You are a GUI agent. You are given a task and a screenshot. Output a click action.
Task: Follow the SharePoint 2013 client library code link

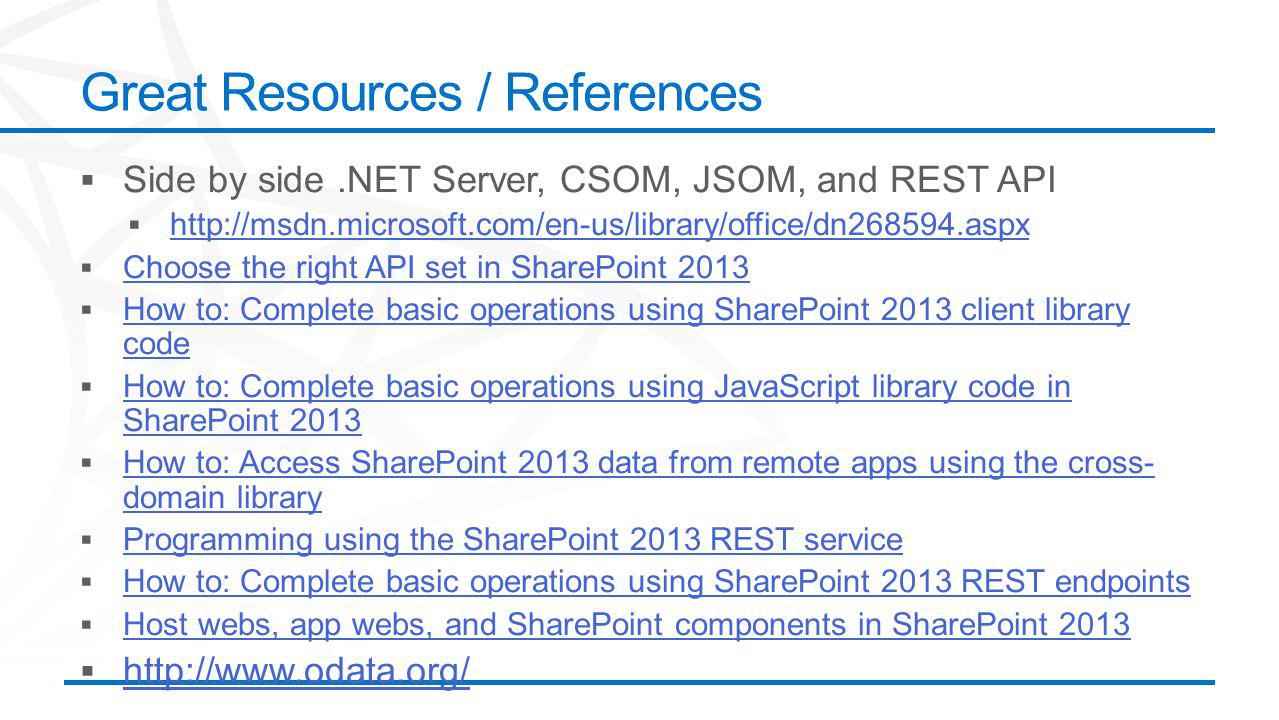coord(626,328)
